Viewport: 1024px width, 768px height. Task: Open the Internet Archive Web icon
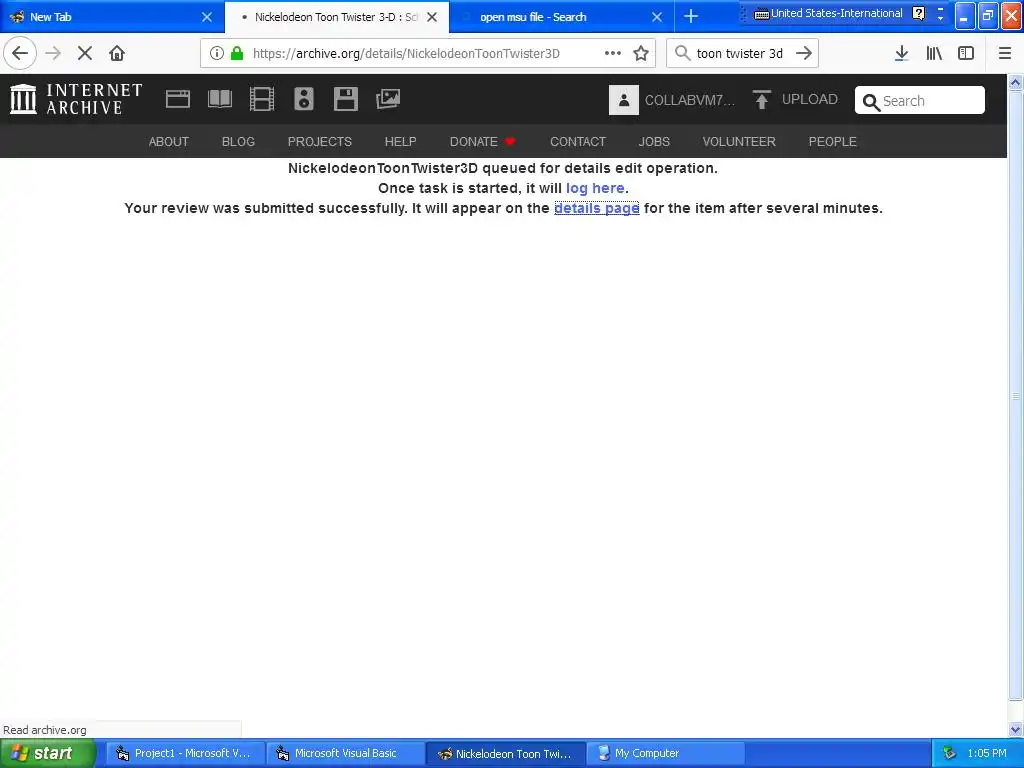[178, 99]
